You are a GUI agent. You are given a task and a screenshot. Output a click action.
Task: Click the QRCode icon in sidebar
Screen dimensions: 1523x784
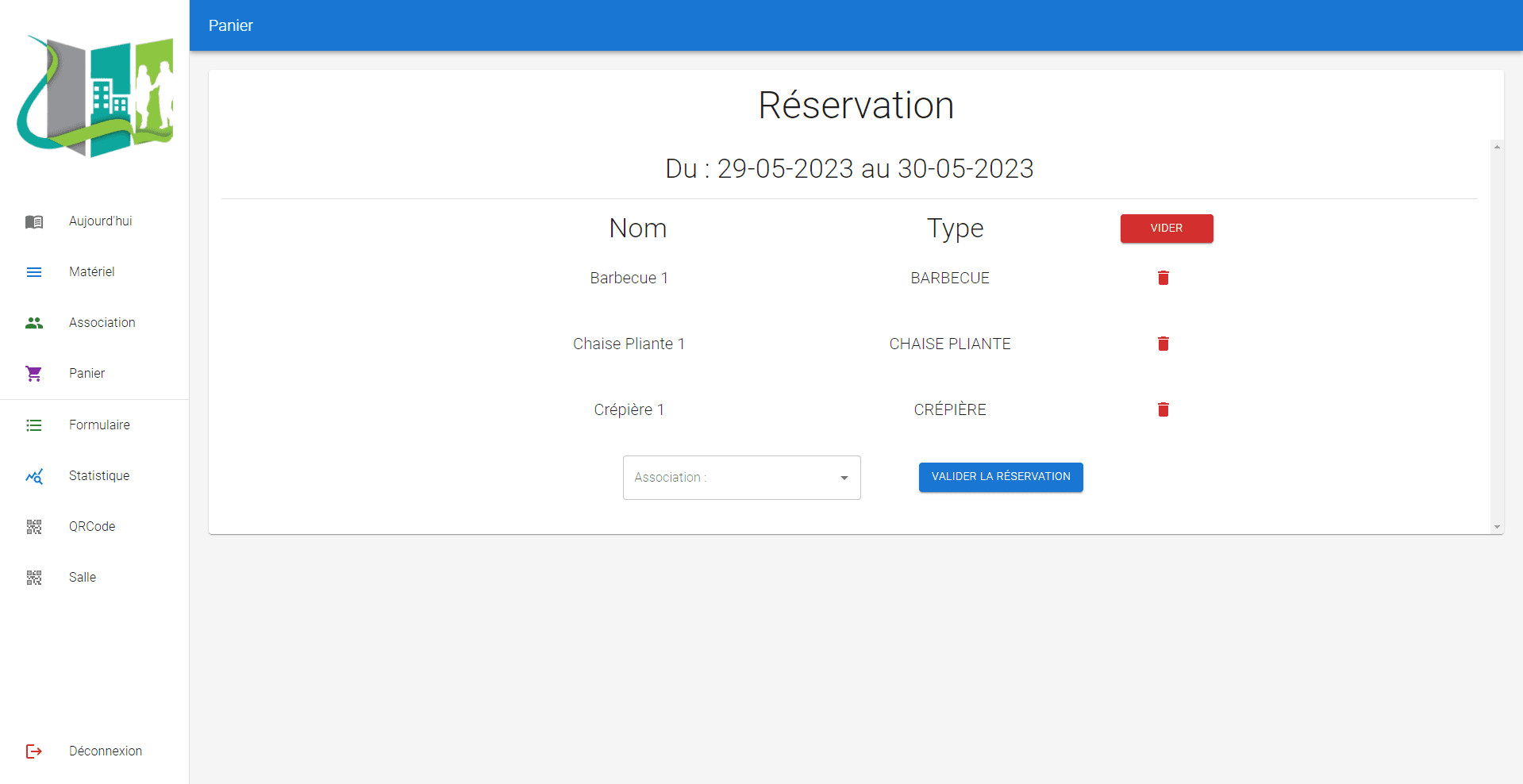(x=33, y=527)
